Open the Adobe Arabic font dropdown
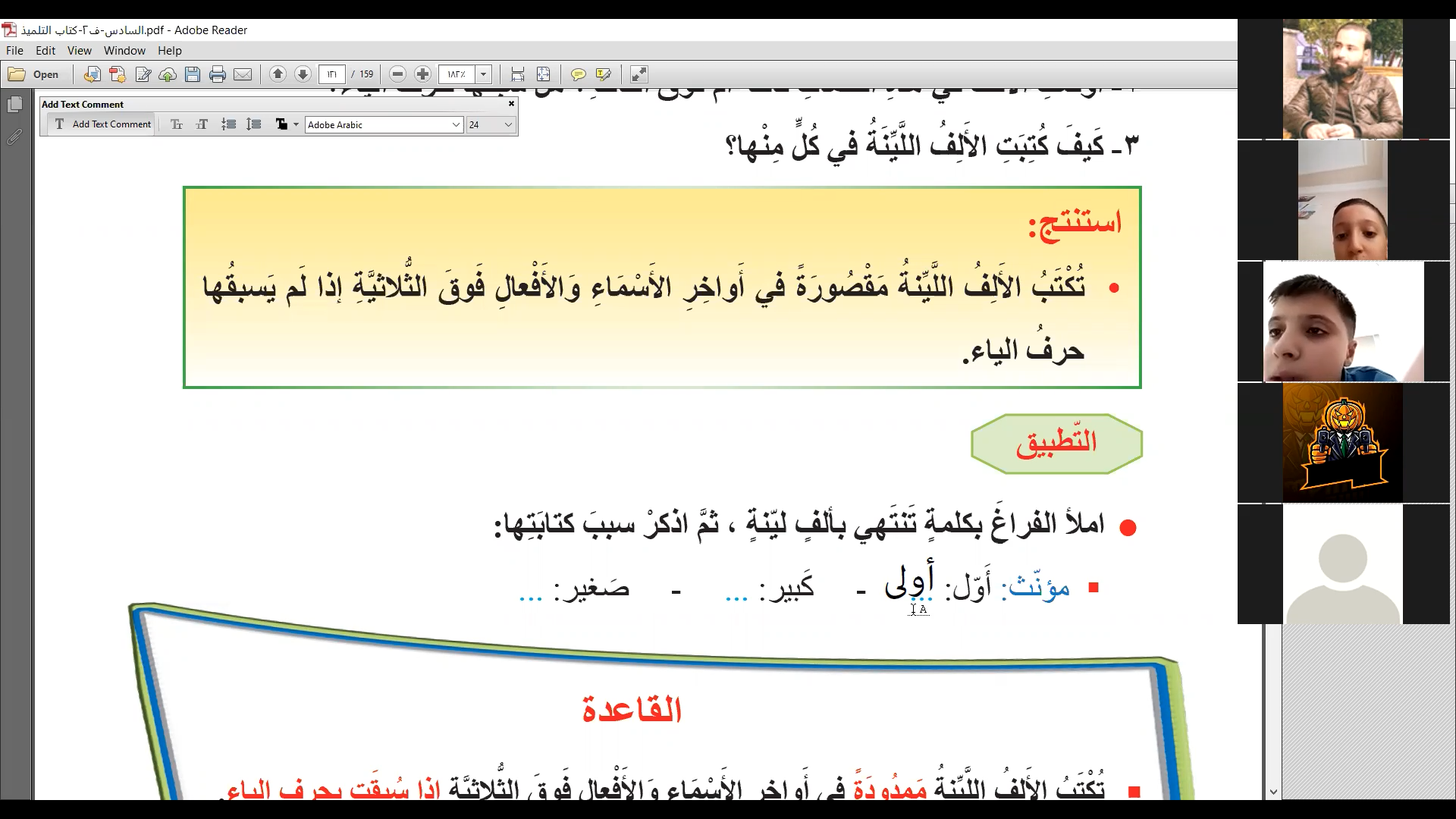 (x=384, y=124)
